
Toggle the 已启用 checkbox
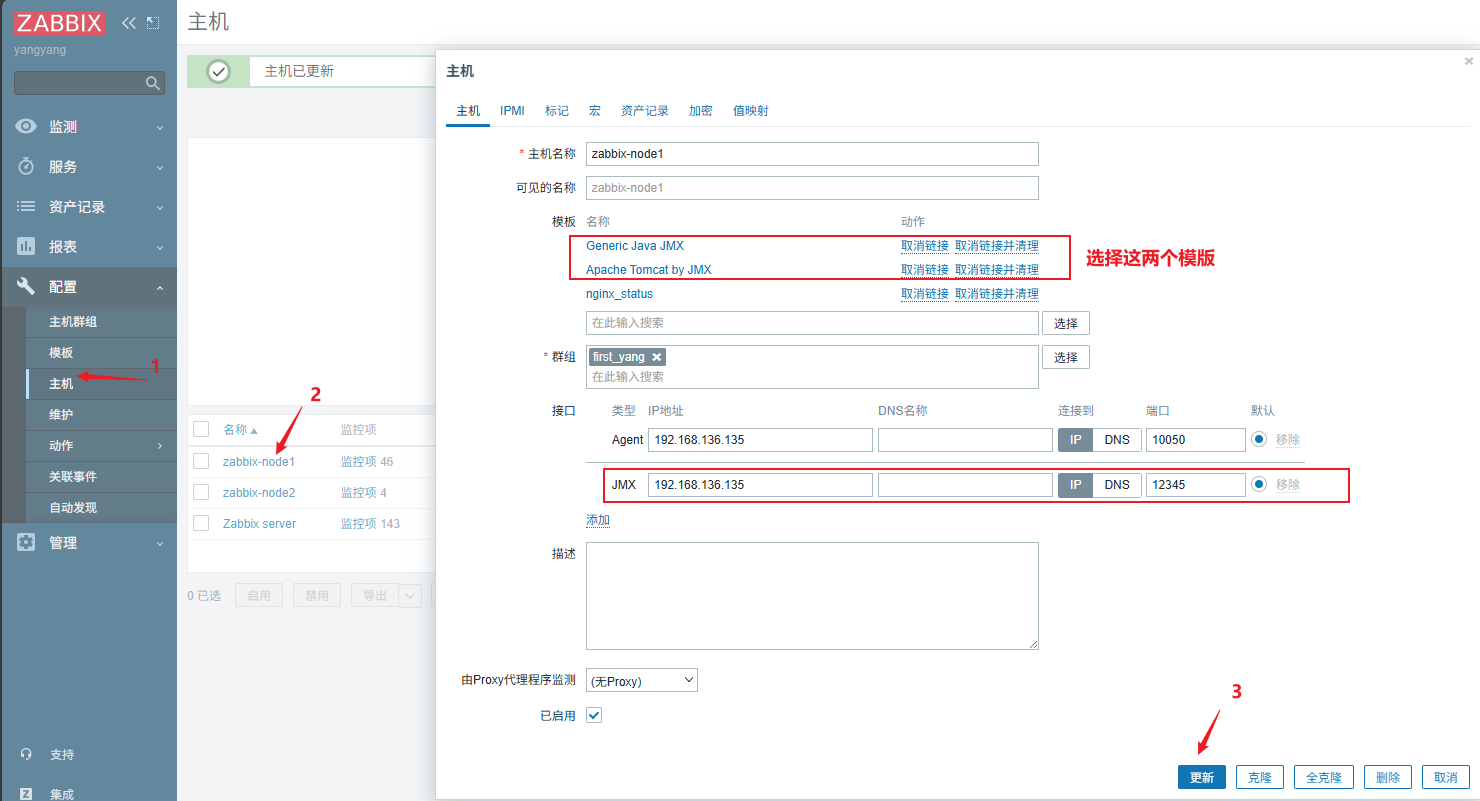coord(594,715)
